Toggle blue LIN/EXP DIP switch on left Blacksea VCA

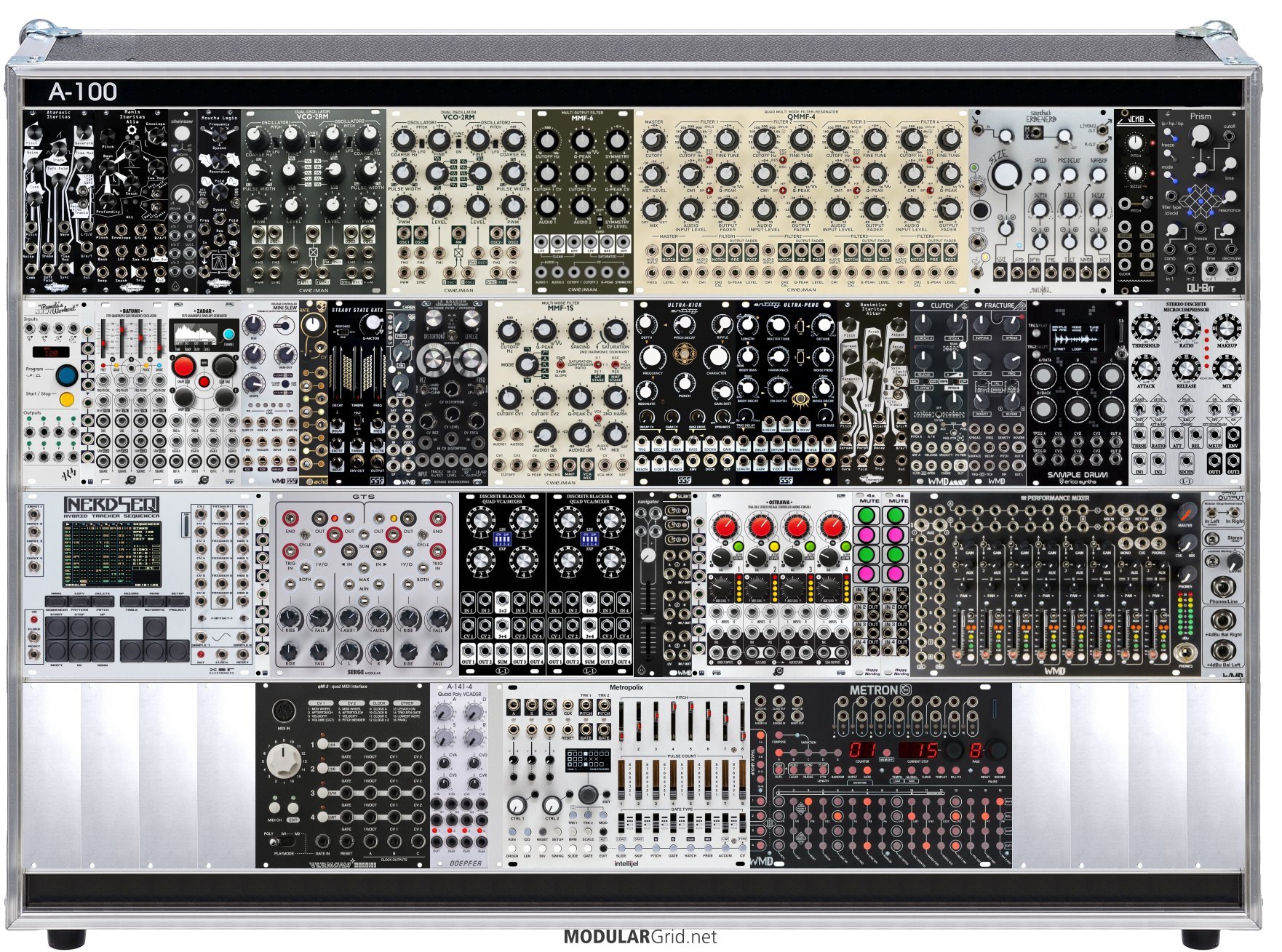click(x=502, y=539)
